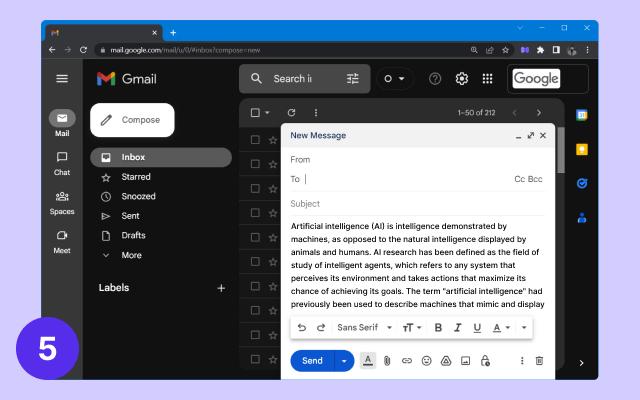Attach files with paperclip icon
The image size is (640, 400).
coord(387,361)
